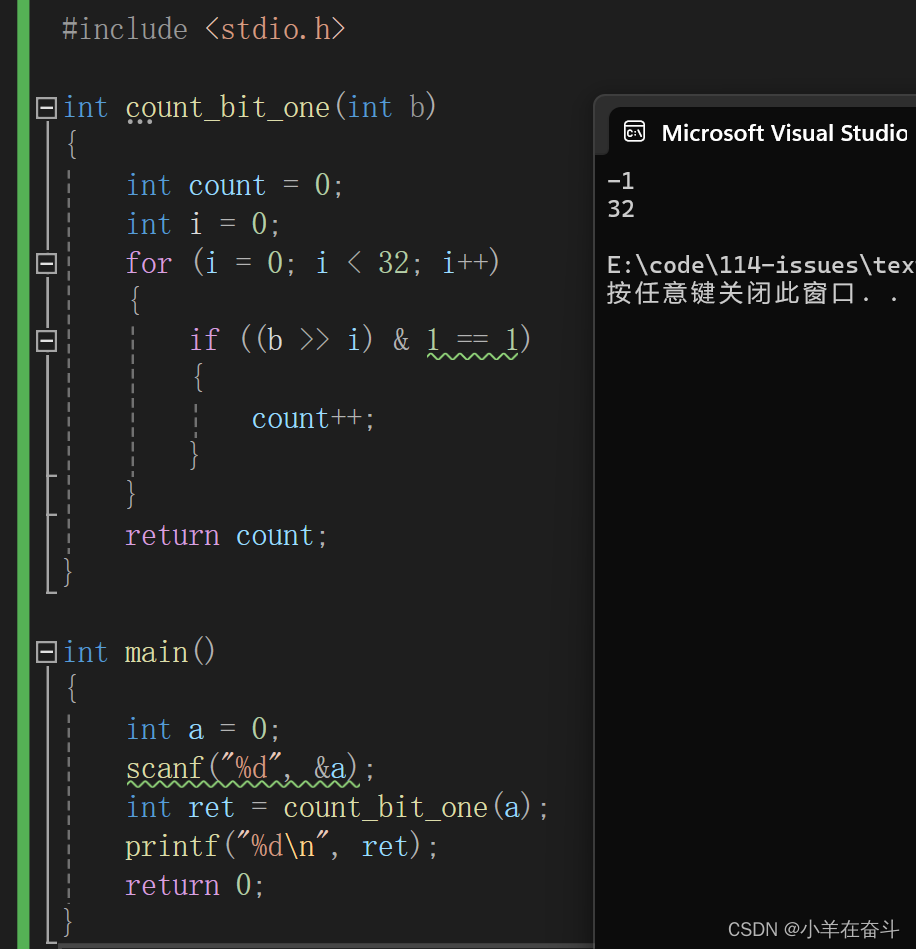
Task: Click the 'return 0;' statement
Action: pos(195,885)
